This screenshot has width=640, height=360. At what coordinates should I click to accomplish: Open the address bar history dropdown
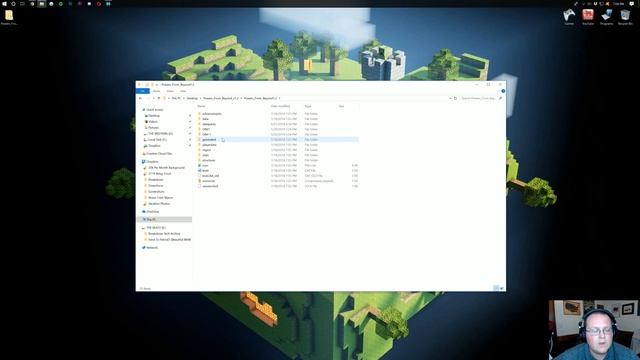click(450, 98)
